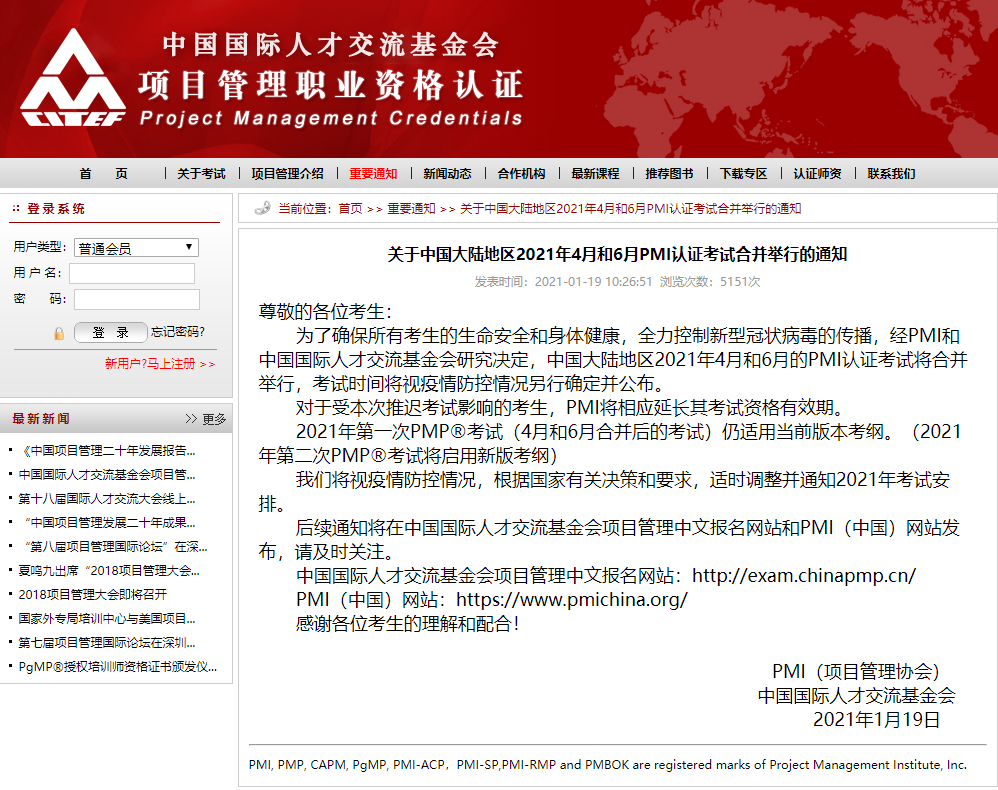Viewport: 998px width, 790px height.
Task: Click 更多 in the 最新新闻 panel
Action: click(214, 419)
